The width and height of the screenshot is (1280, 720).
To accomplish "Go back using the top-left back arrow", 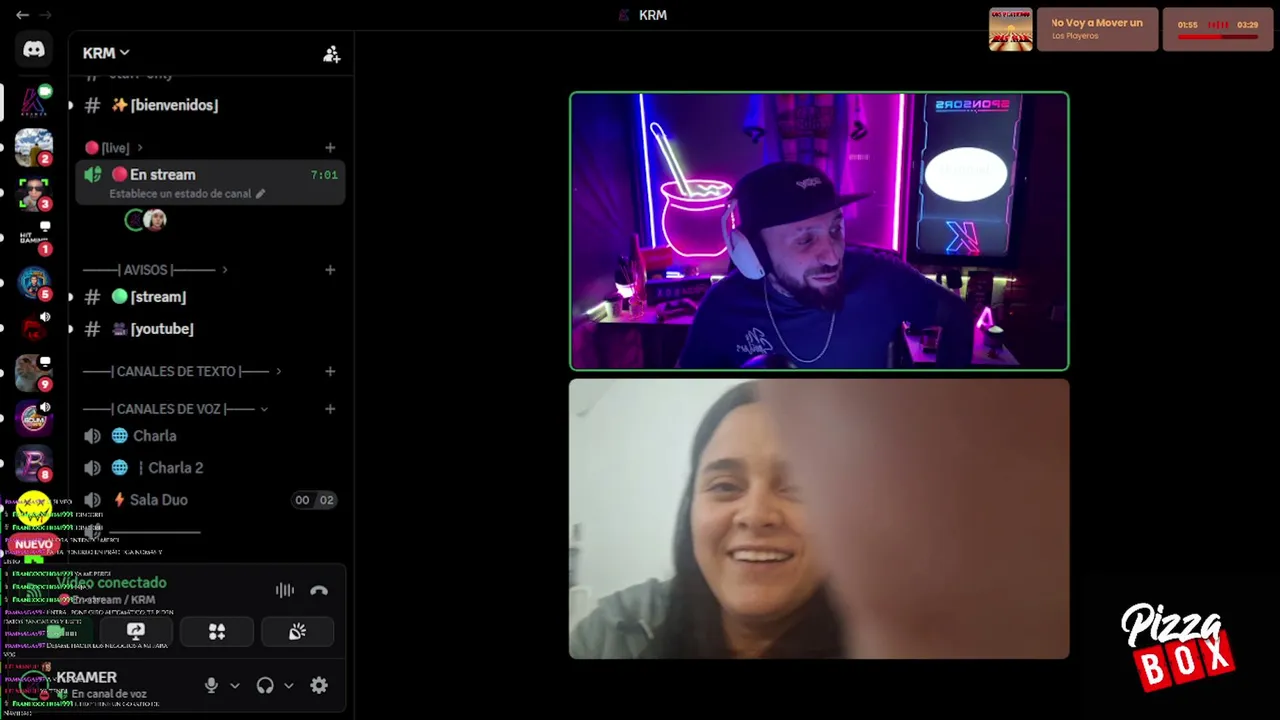I will (x=22, y=15).
